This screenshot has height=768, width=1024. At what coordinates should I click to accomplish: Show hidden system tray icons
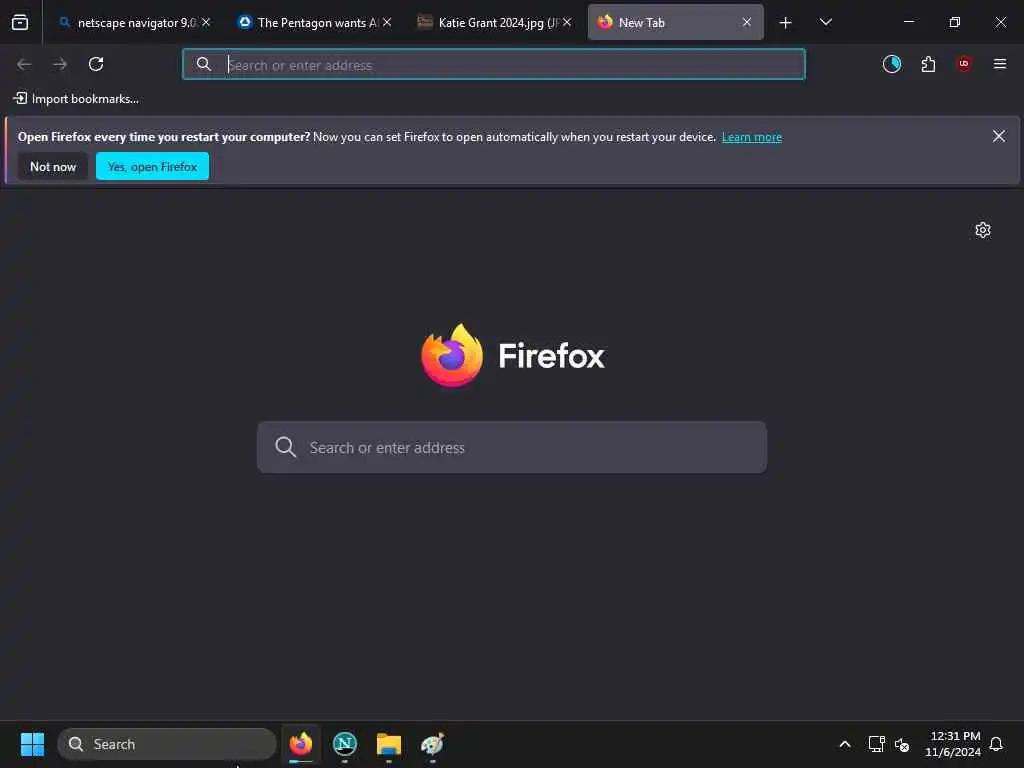click(x=844, y=744)
